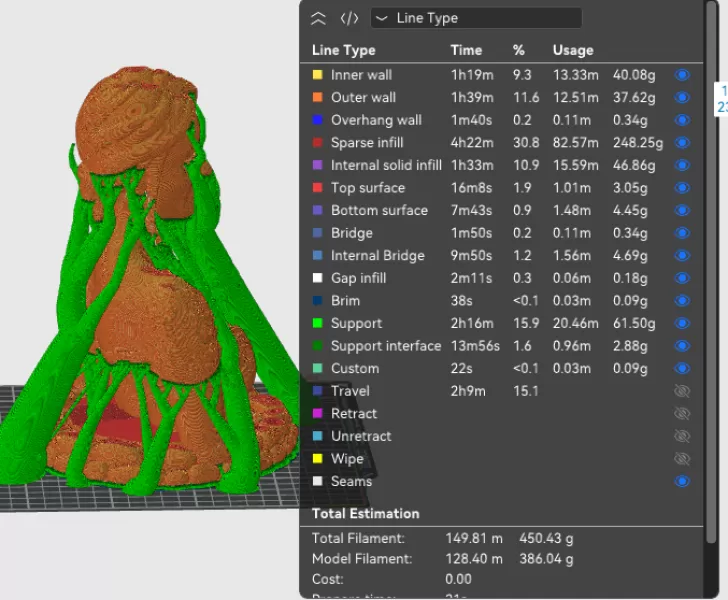
Task: Open the Line Type view dropdown
Action: click(476, 18)
